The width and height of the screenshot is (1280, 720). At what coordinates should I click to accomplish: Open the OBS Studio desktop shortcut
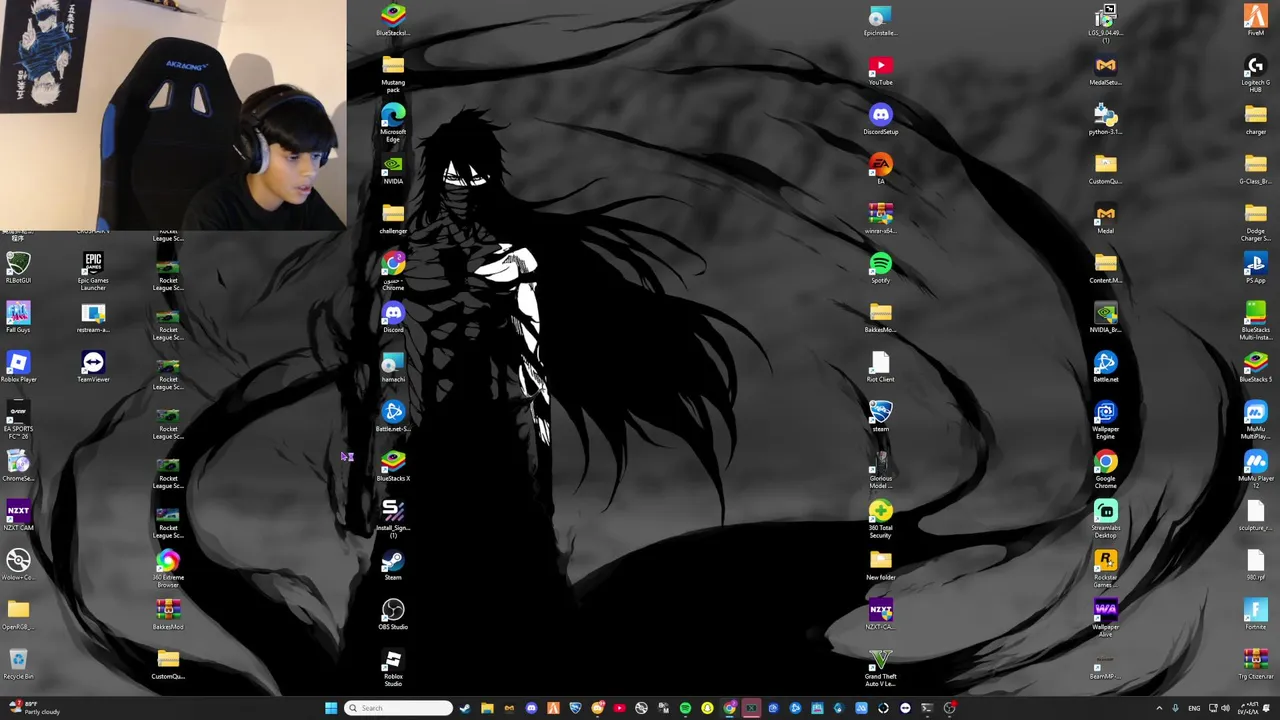point(393,614)
